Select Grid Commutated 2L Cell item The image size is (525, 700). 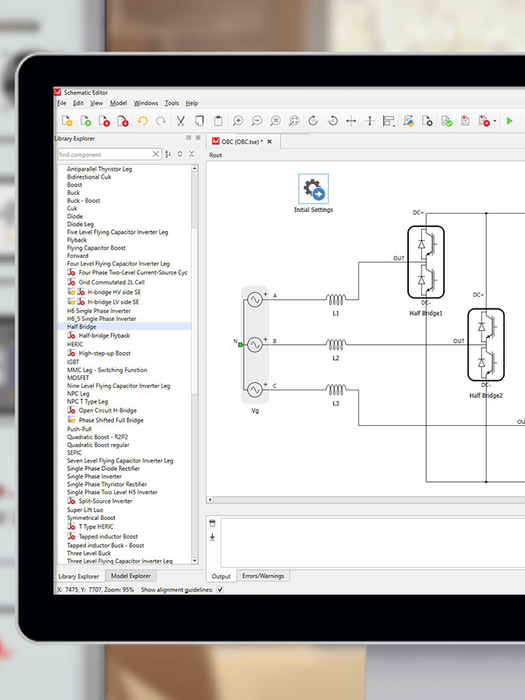click(112, 282)
